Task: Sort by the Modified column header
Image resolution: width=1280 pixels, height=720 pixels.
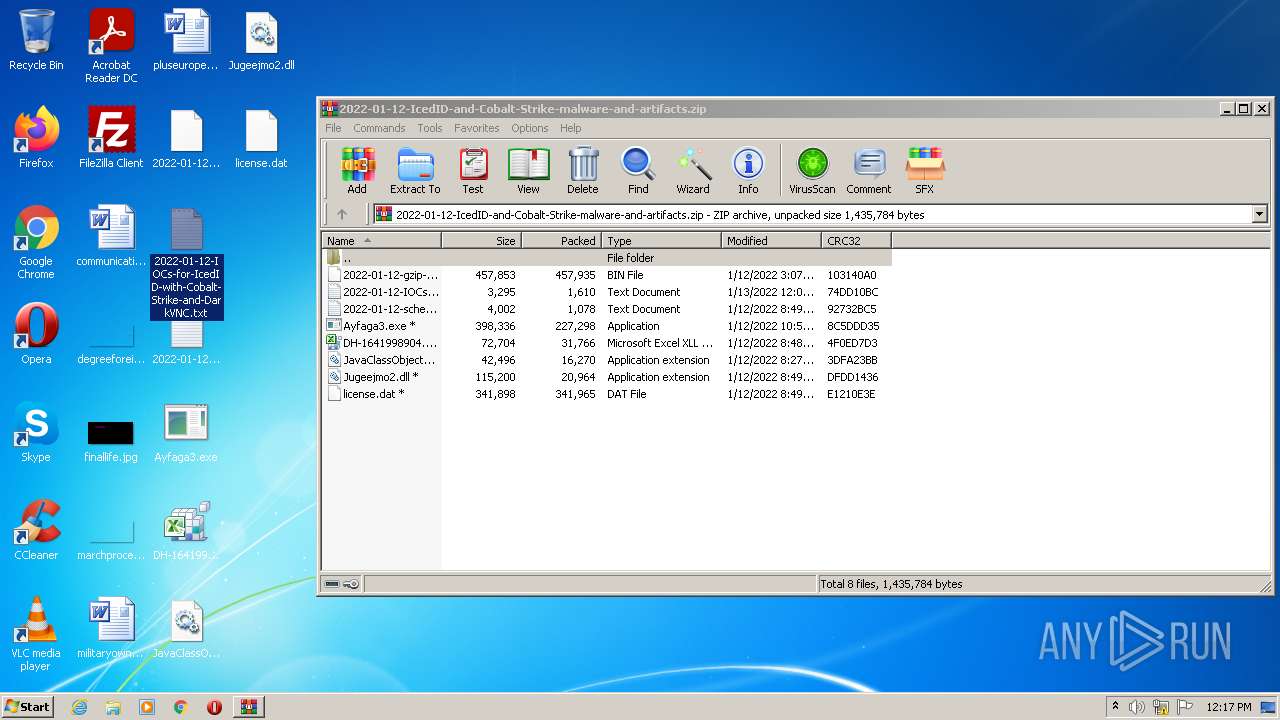Action: pyautogui.click(x=772, y=241)
